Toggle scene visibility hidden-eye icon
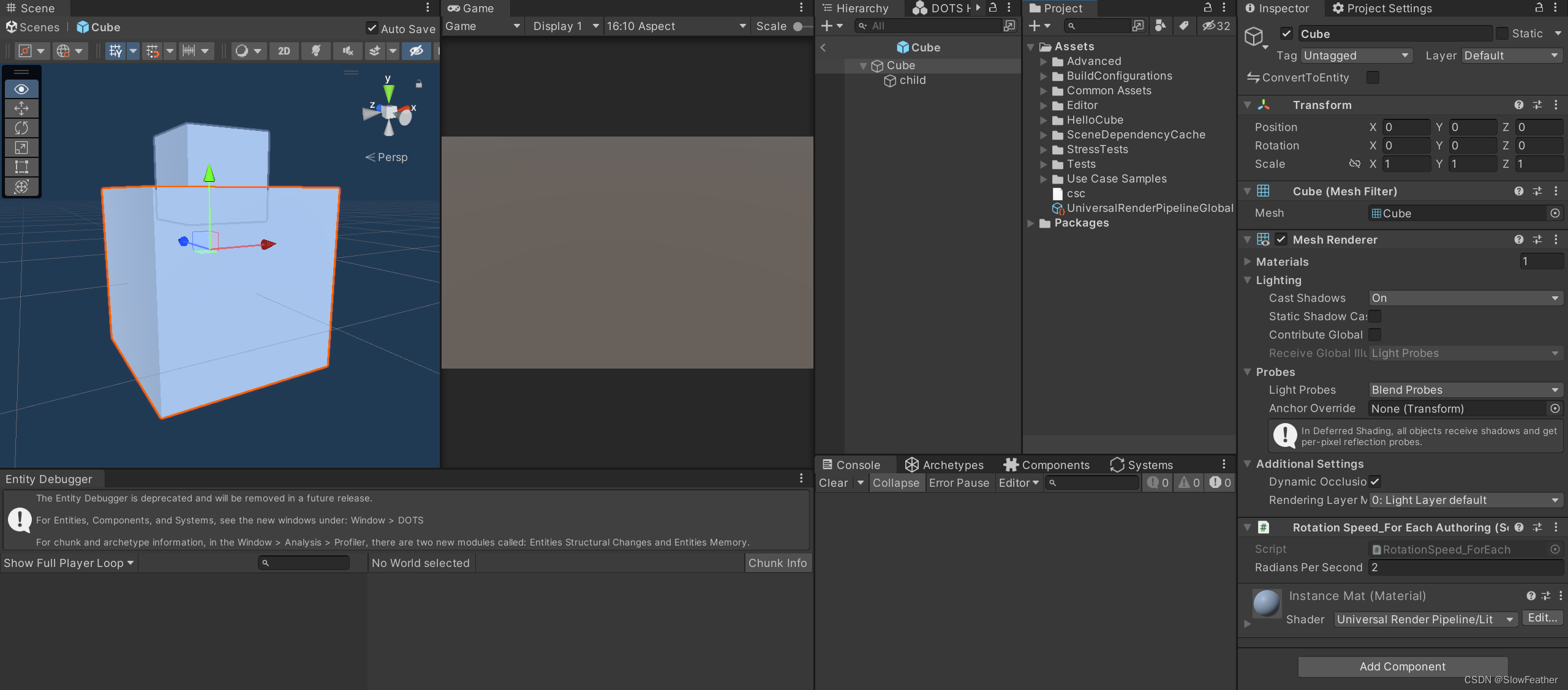Viewport: 1568px width, 690px height. point(417,51)
